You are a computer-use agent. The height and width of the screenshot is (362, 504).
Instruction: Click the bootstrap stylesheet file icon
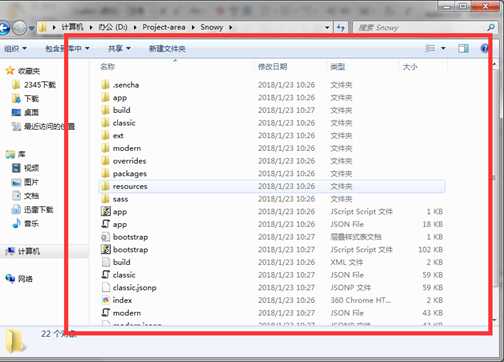coord(106,237)
